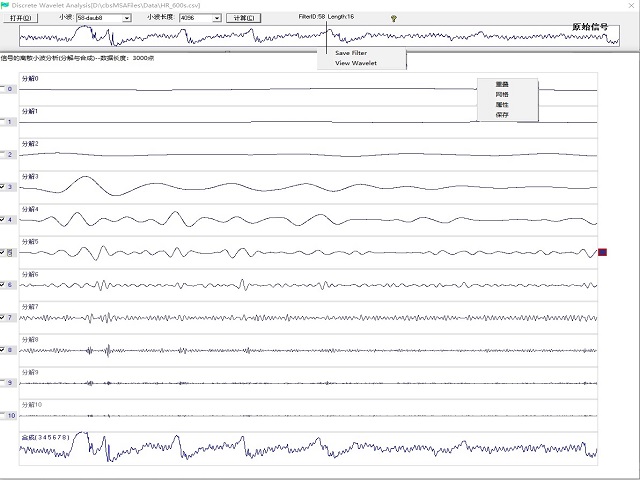Click the 'FilterID:58 Length:16' status text
This screenshot has width=640, height=480.
(326, 17)
